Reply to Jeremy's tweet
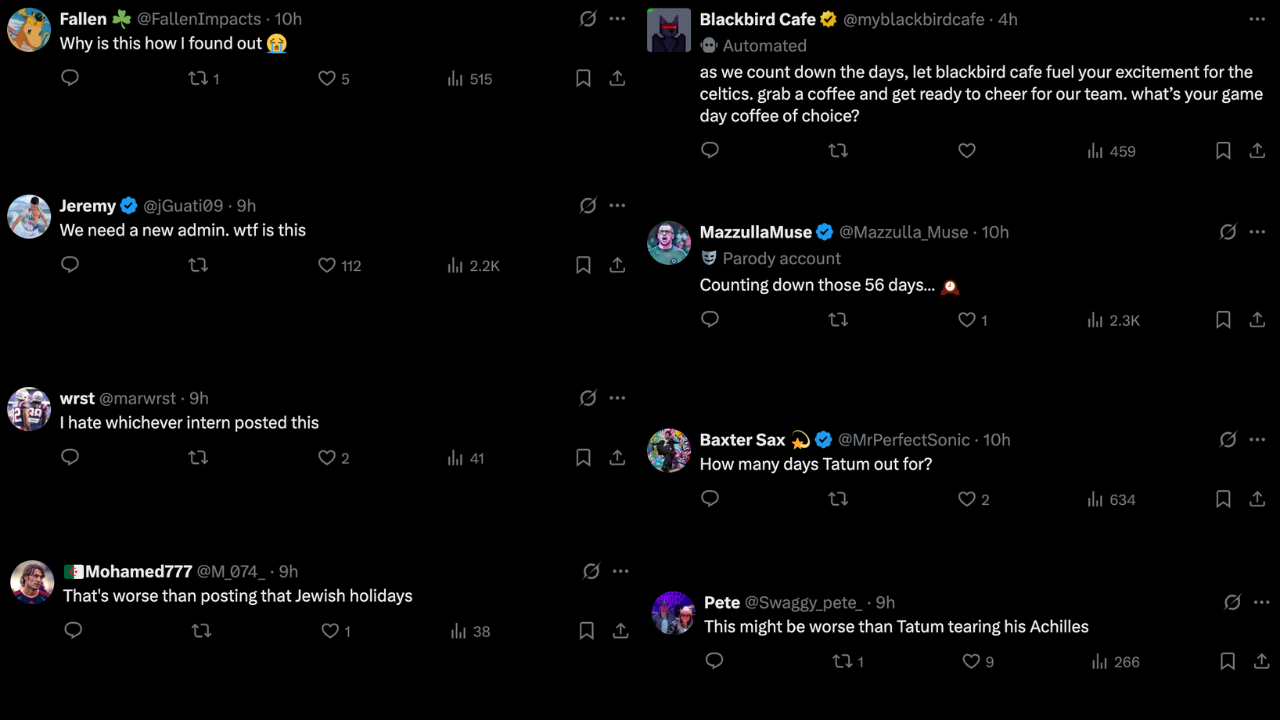 pos(69,264)
